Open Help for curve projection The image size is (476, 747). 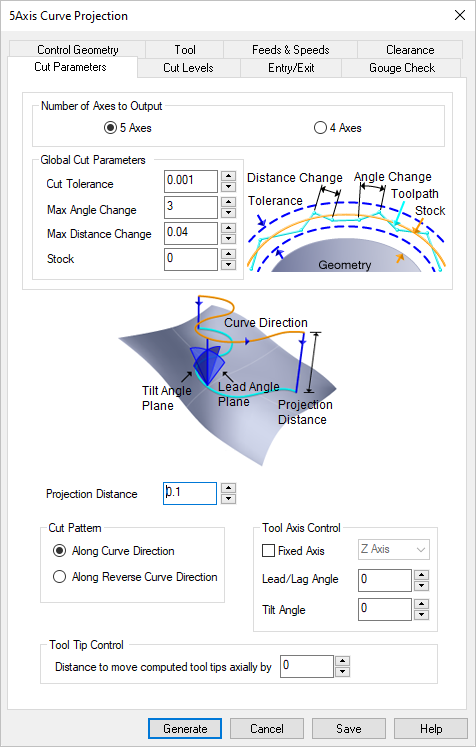click(431, 728)
